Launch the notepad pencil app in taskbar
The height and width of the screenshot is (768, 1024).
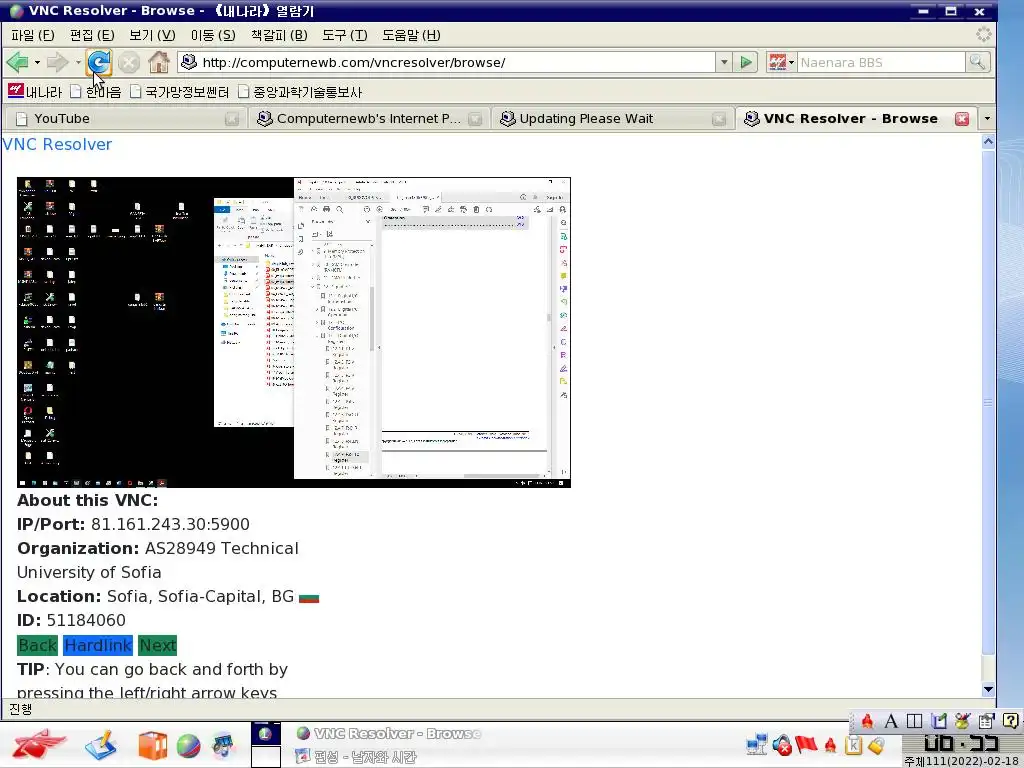pos(101,745)
